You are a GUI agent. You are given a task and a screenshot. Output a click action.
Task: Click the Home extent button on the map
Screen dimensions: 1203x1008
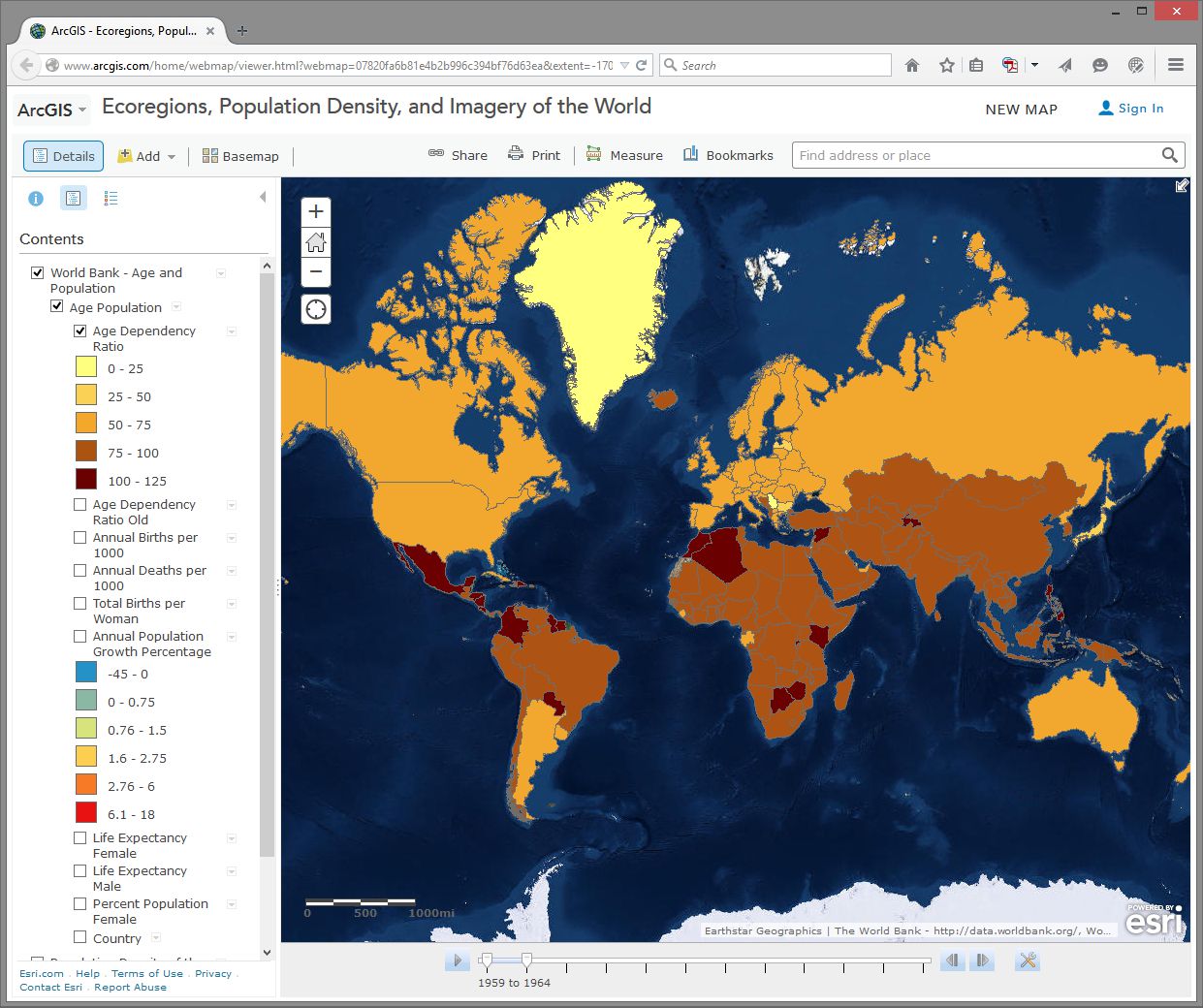point(315,241)
